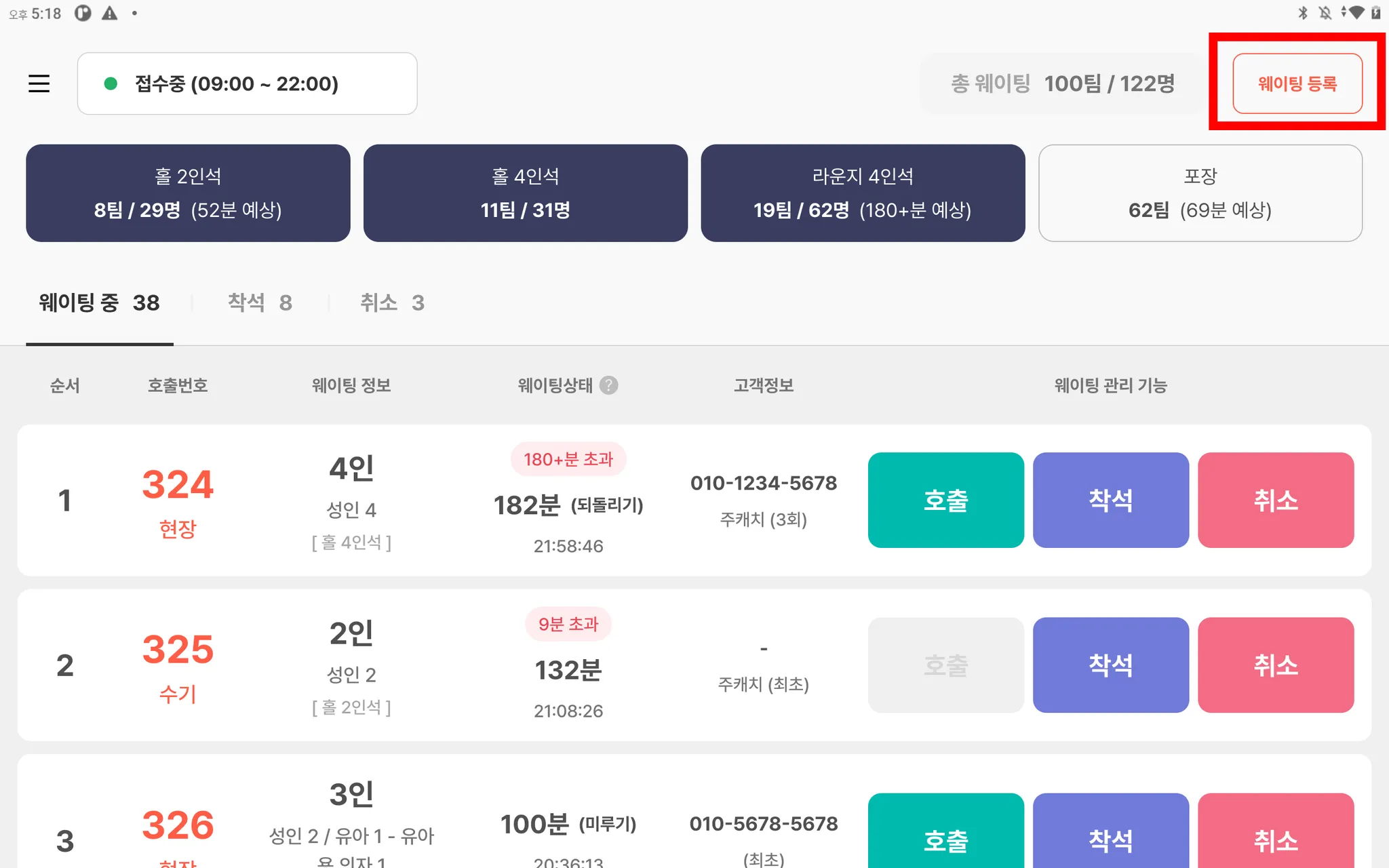Image resolution: width=1389 pixels, height=868 pixels.
Task: Toggle the 홀 4인석 seat filter
Action: point(525,193)
